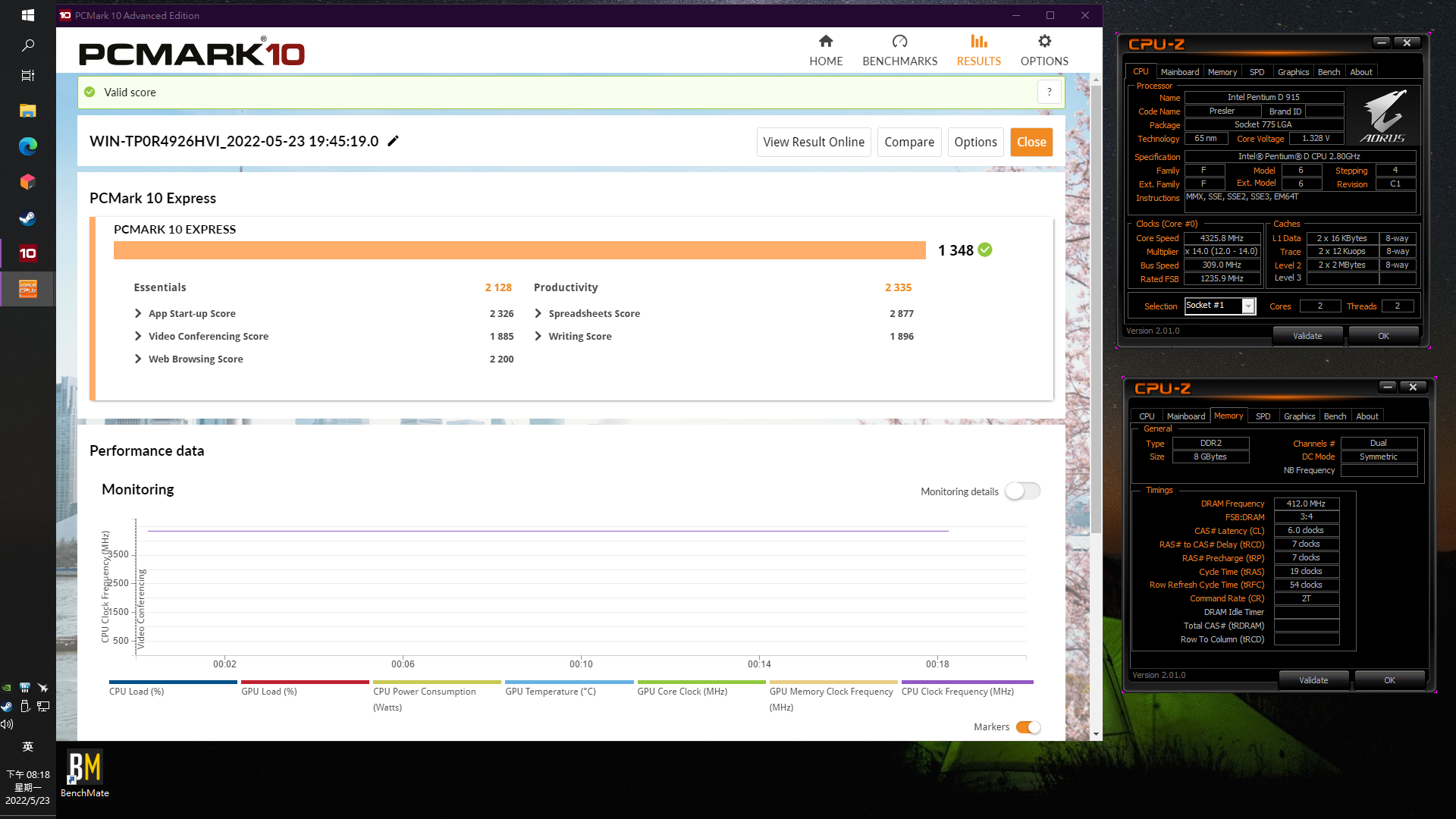Open the OPTIONS section
The height and width of the screenshot is (819, 1456).
pyautogui.click(x=1044, y=50)
